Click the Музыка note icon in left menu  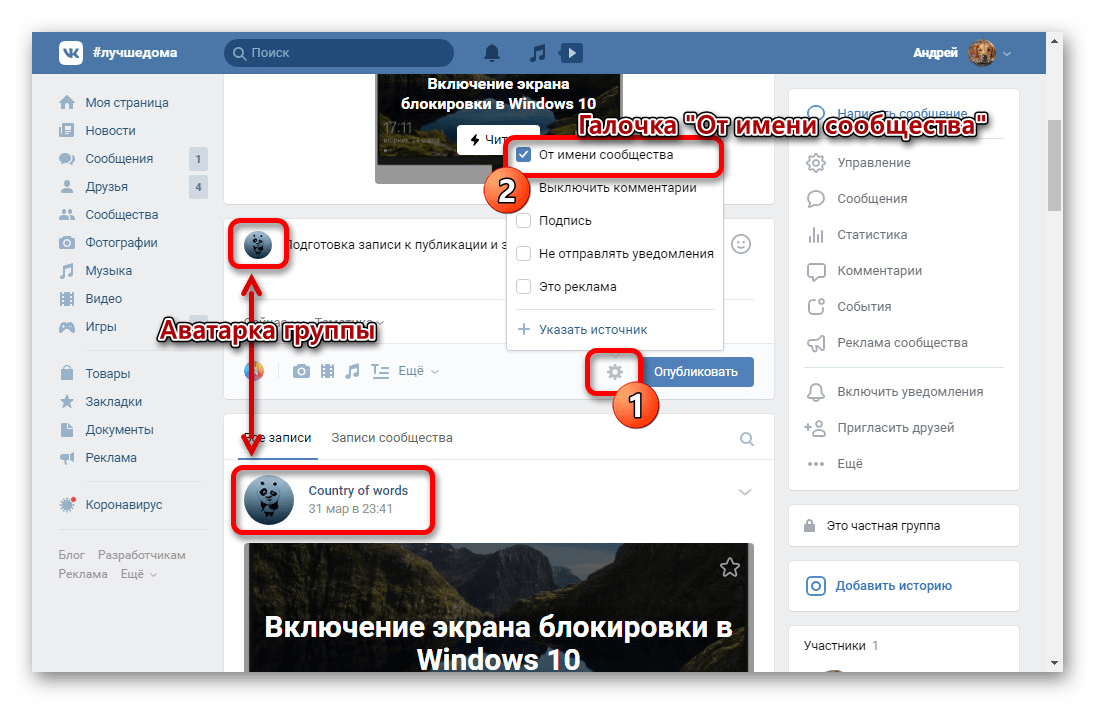67,270
